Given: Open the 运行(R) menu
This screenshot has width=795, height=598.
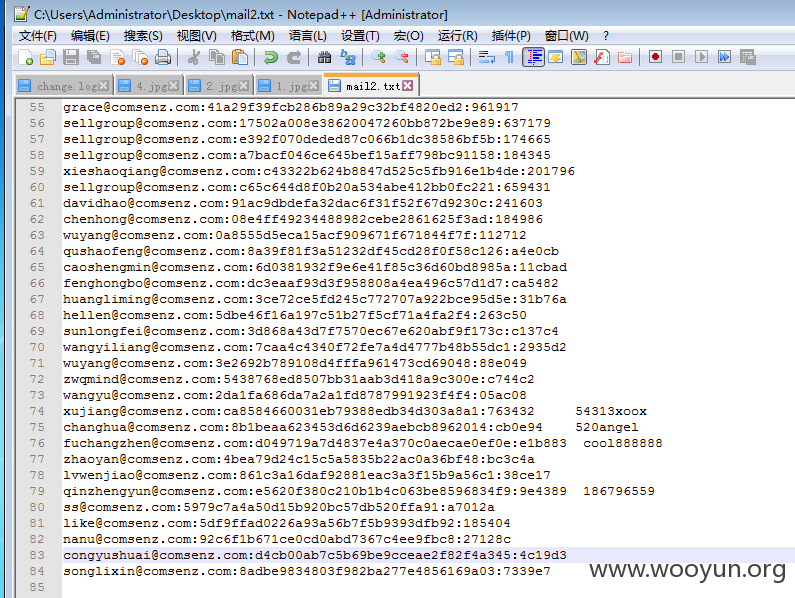Looking at the screenshot, I should tap(458, 36).
